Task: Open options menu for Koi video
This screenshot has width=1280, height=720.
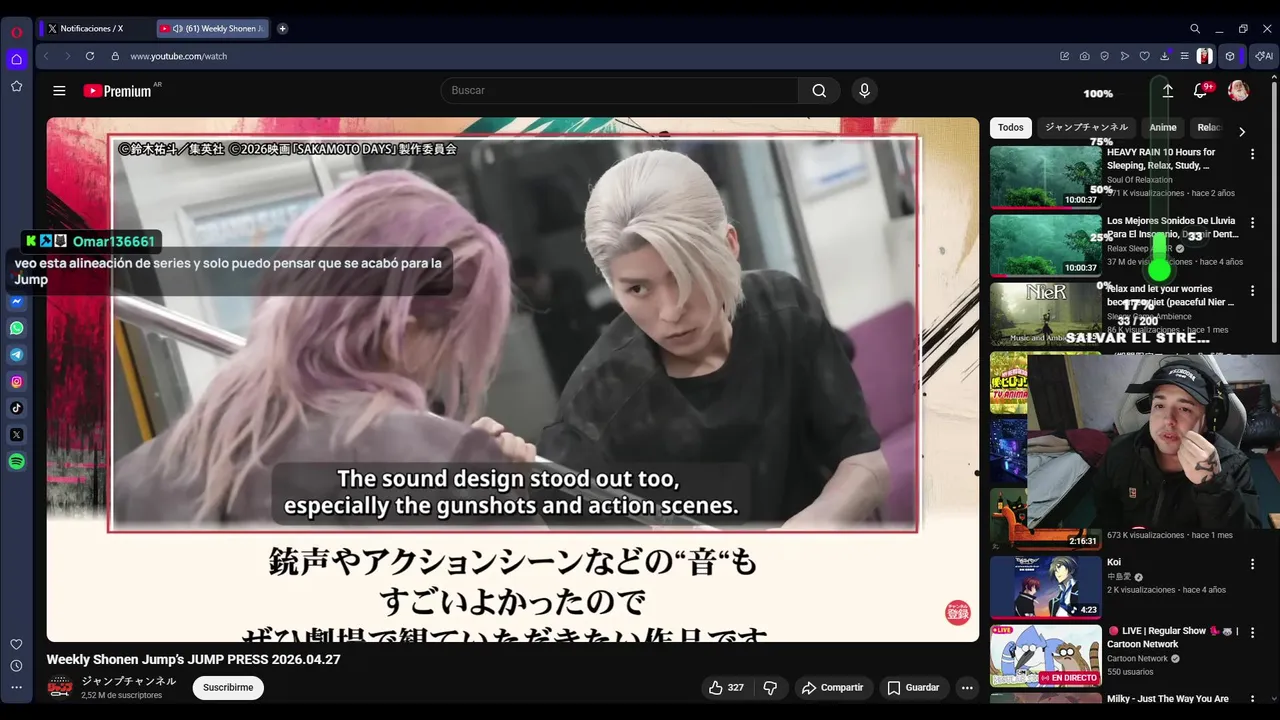Action: click(1252, 564)
